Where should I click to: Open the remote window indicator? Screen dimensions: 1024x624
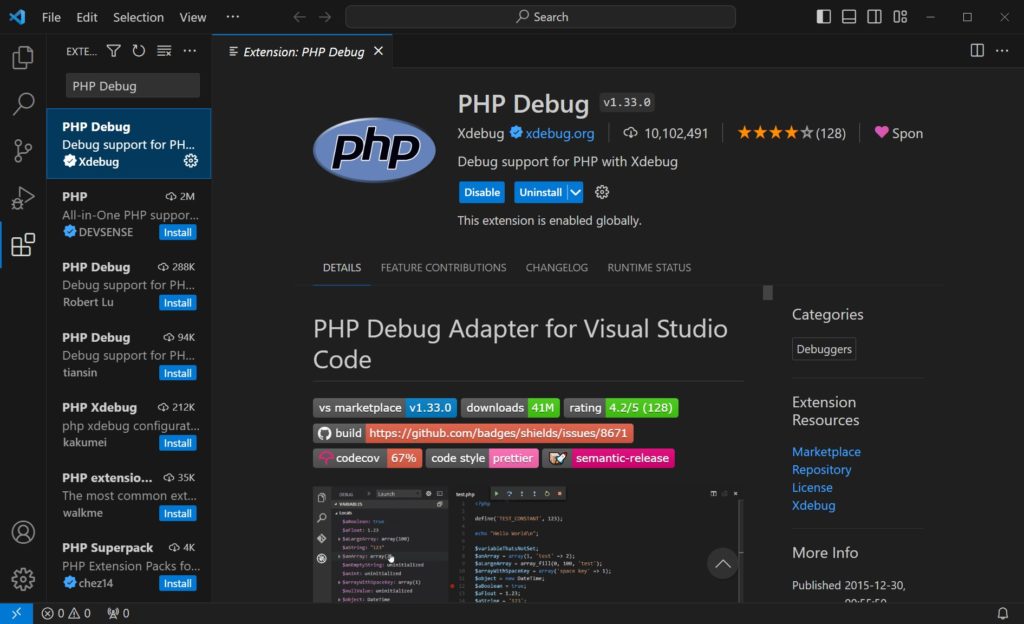[x=16, y=614]
